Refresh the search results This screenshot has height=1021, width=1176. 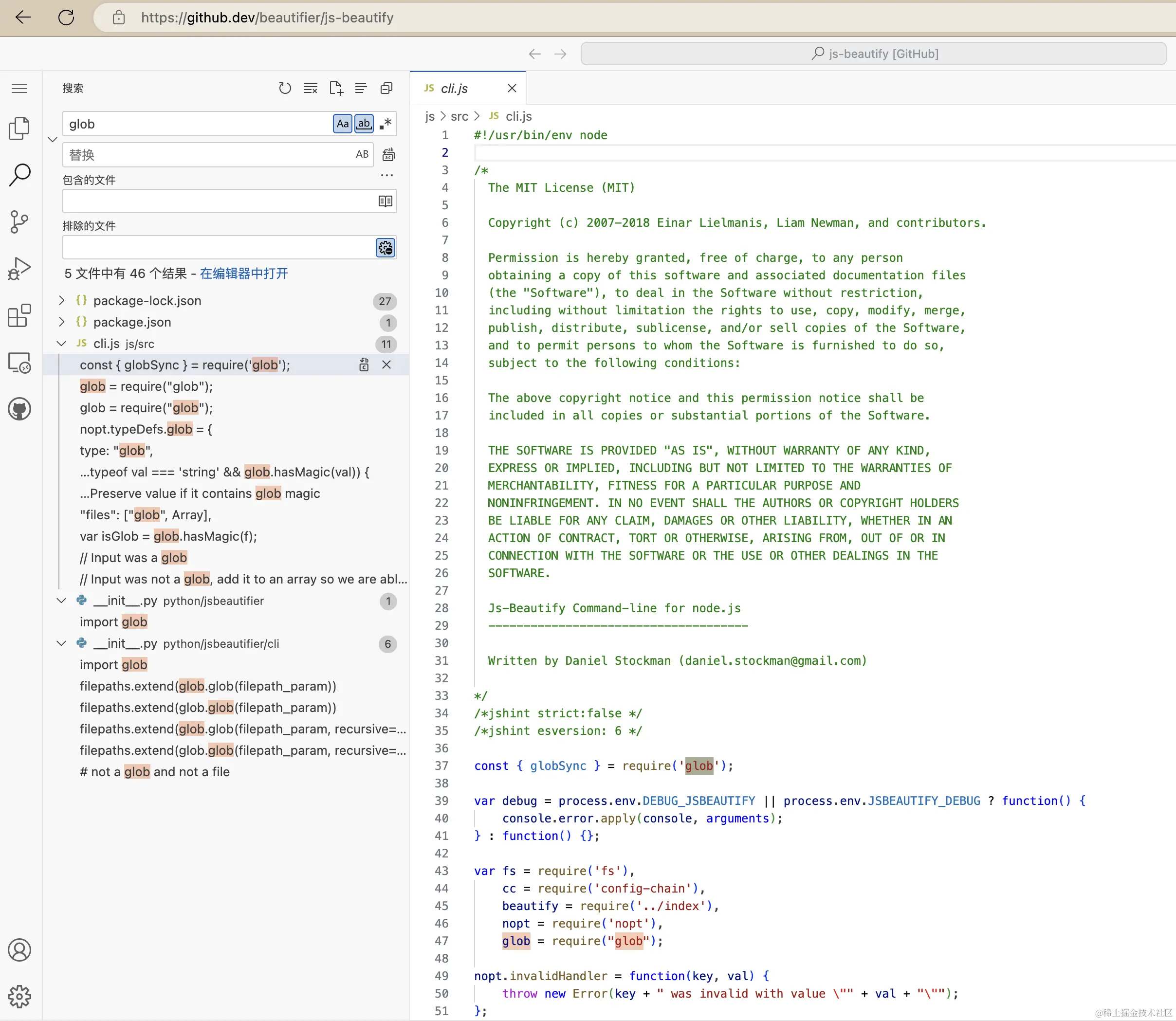click(285, 88)
